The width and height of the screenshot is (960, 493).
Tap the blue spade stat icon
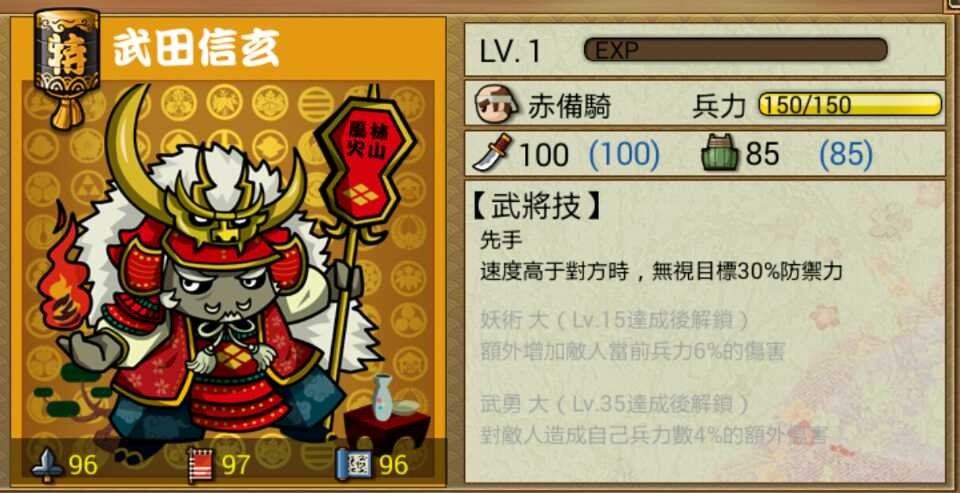pyautogui.click(x=48, y=465)
